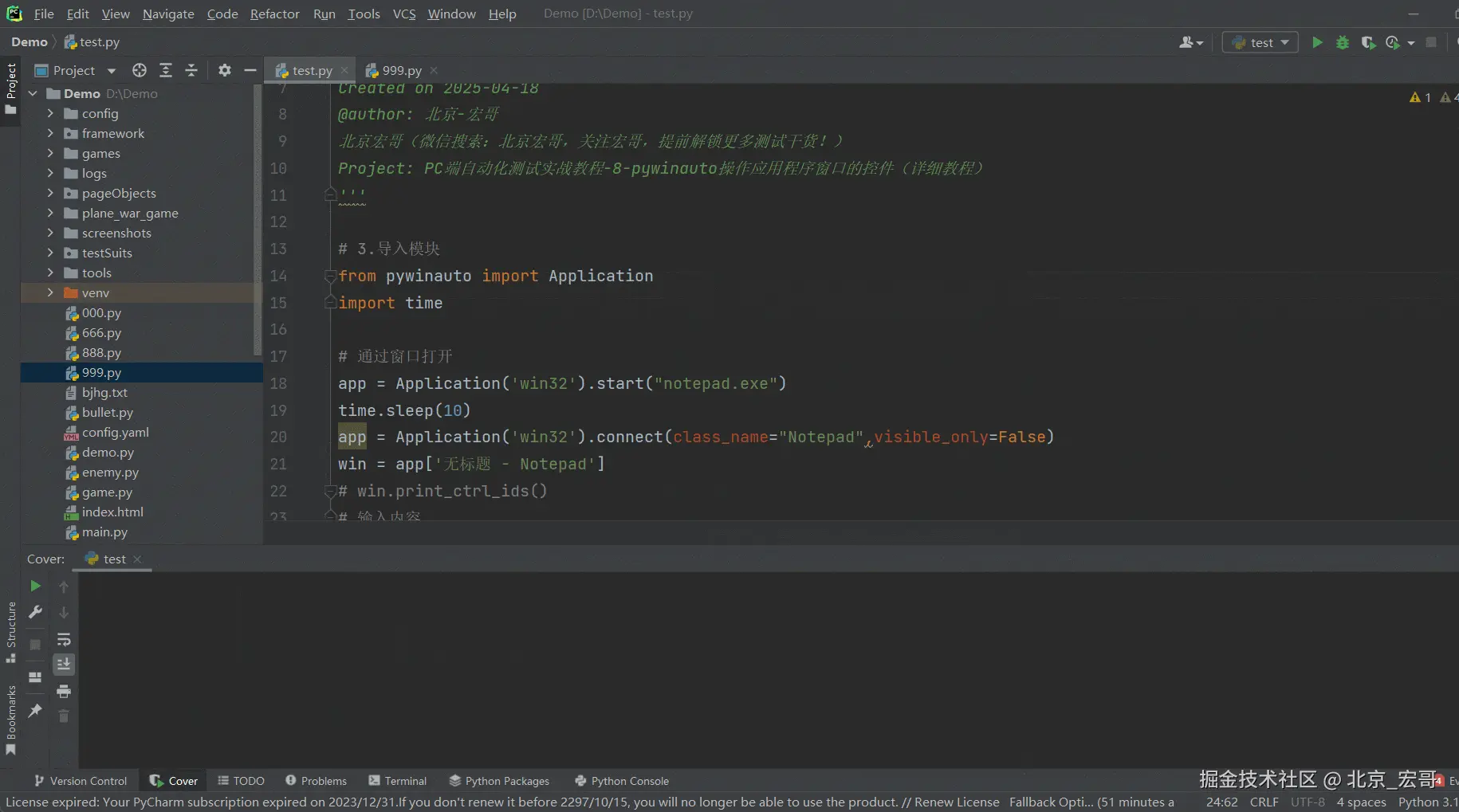Image resolution: width=1459 pixels, height=812 pixels.
Task: Click the 4 spaces indent setting
Action: coord(1361,802)
